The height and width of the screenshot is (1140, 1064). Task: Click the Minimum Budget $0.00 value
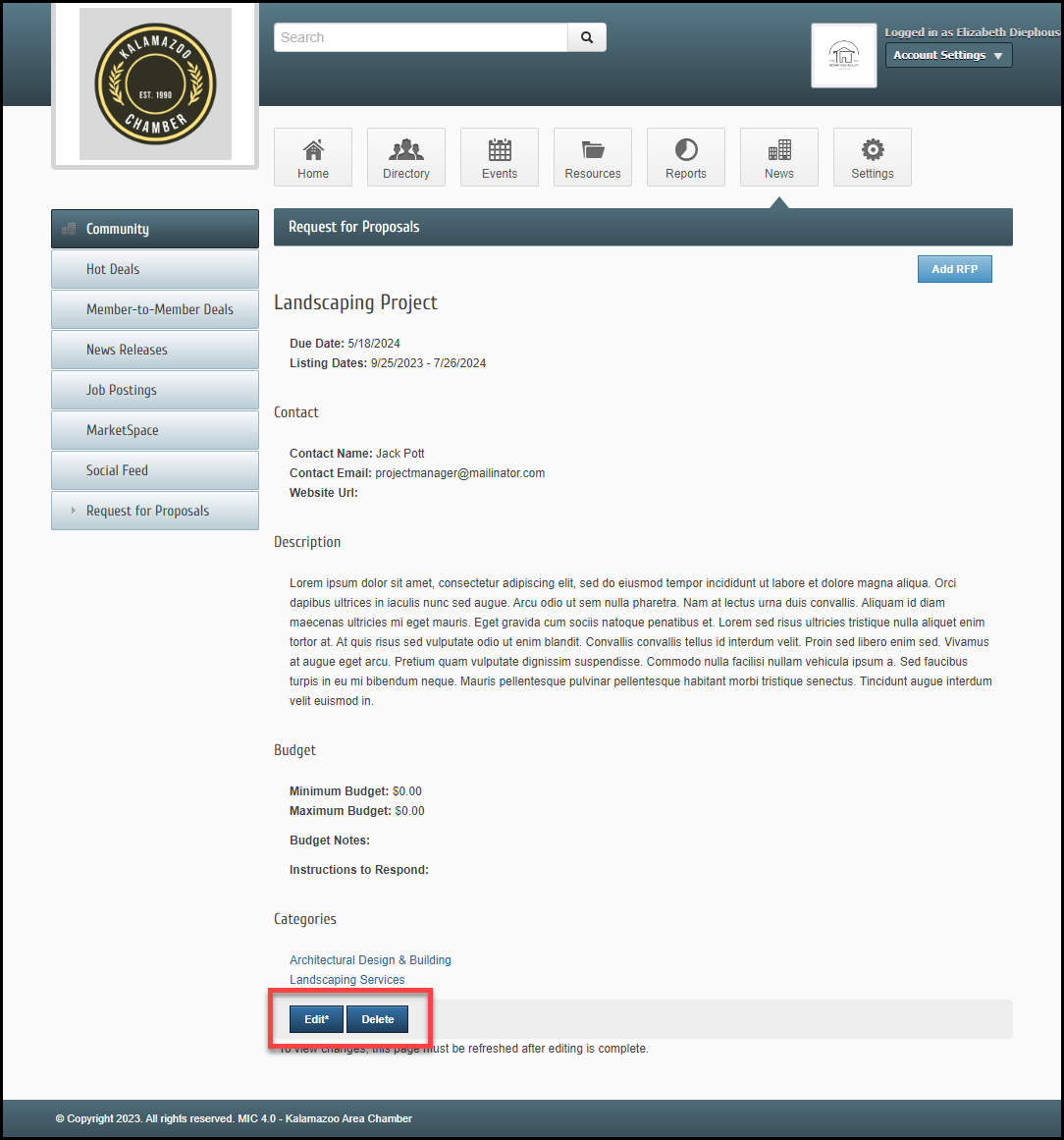point(407,791)
